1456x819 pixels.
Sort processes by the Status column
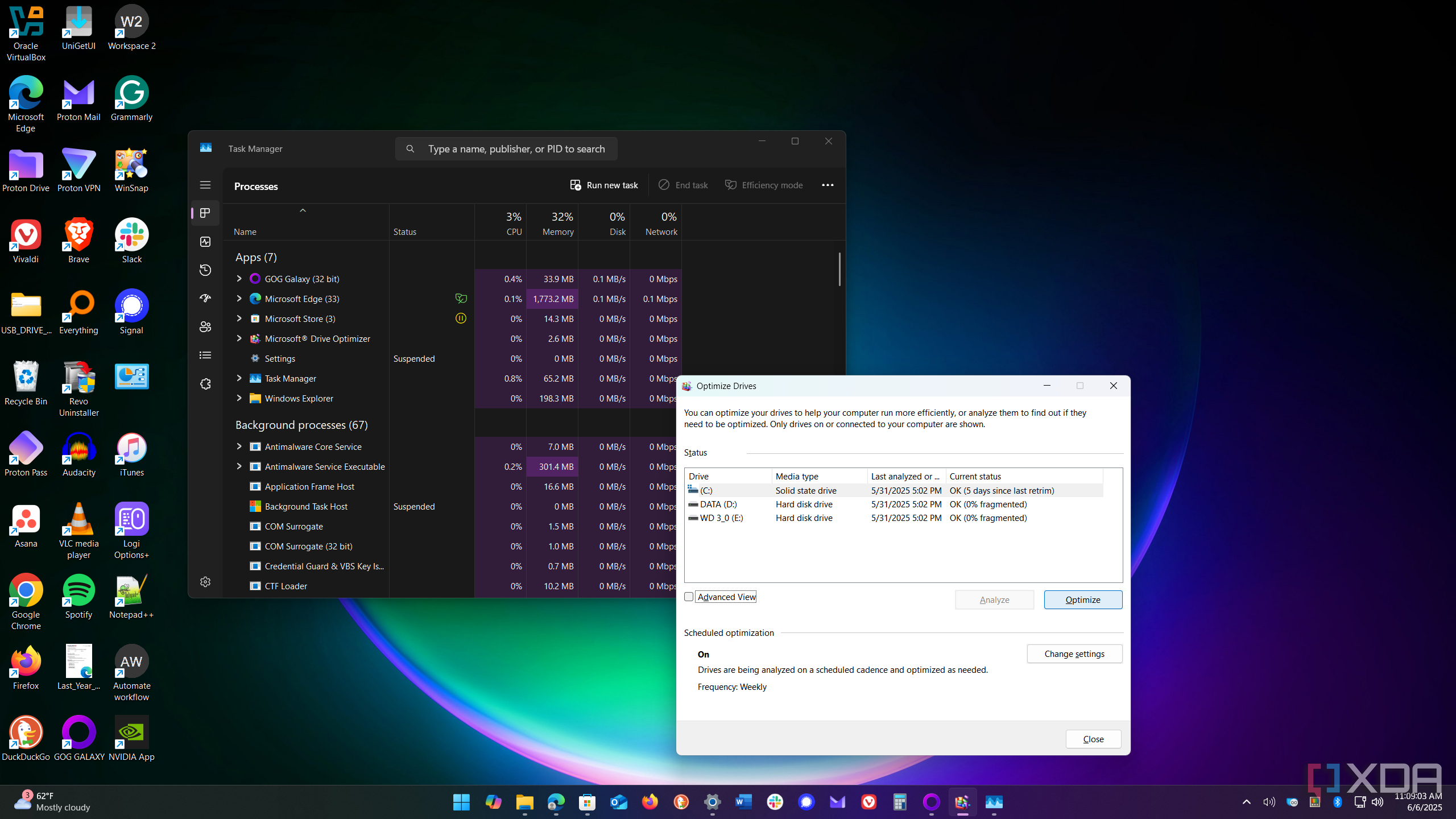432,223
